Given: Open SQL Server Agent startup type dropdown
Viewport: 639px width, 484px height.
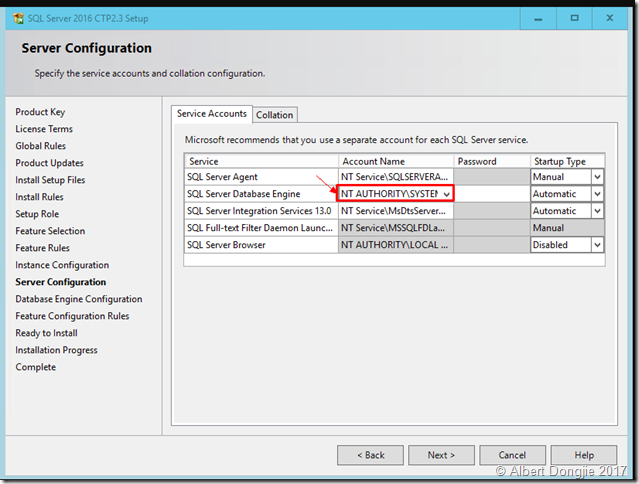Looking at the screenshot, I should 597,177.
